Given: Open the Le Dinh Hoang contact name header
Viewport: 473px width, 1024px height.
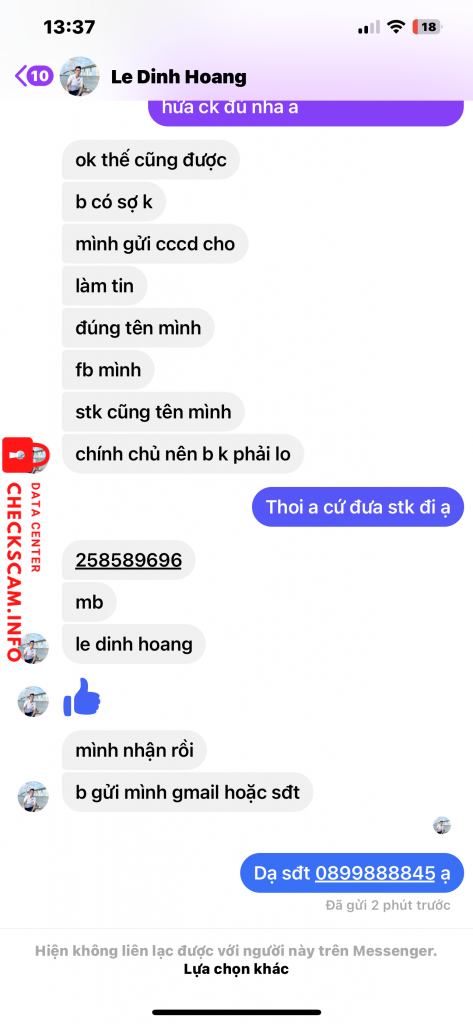Looking at the screenshot, I should tap(179, 77).
